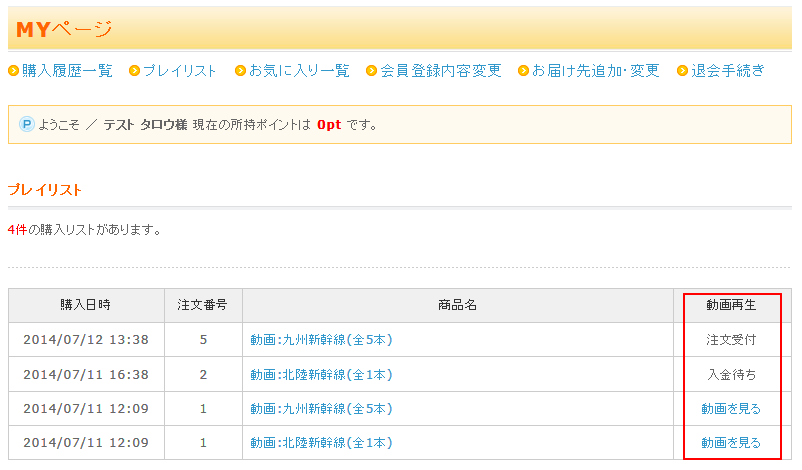Click the bullet icon beside 退会手続き
Viewport: 802px width, 470px height.
pyautogui.click(x=683, y=71)
